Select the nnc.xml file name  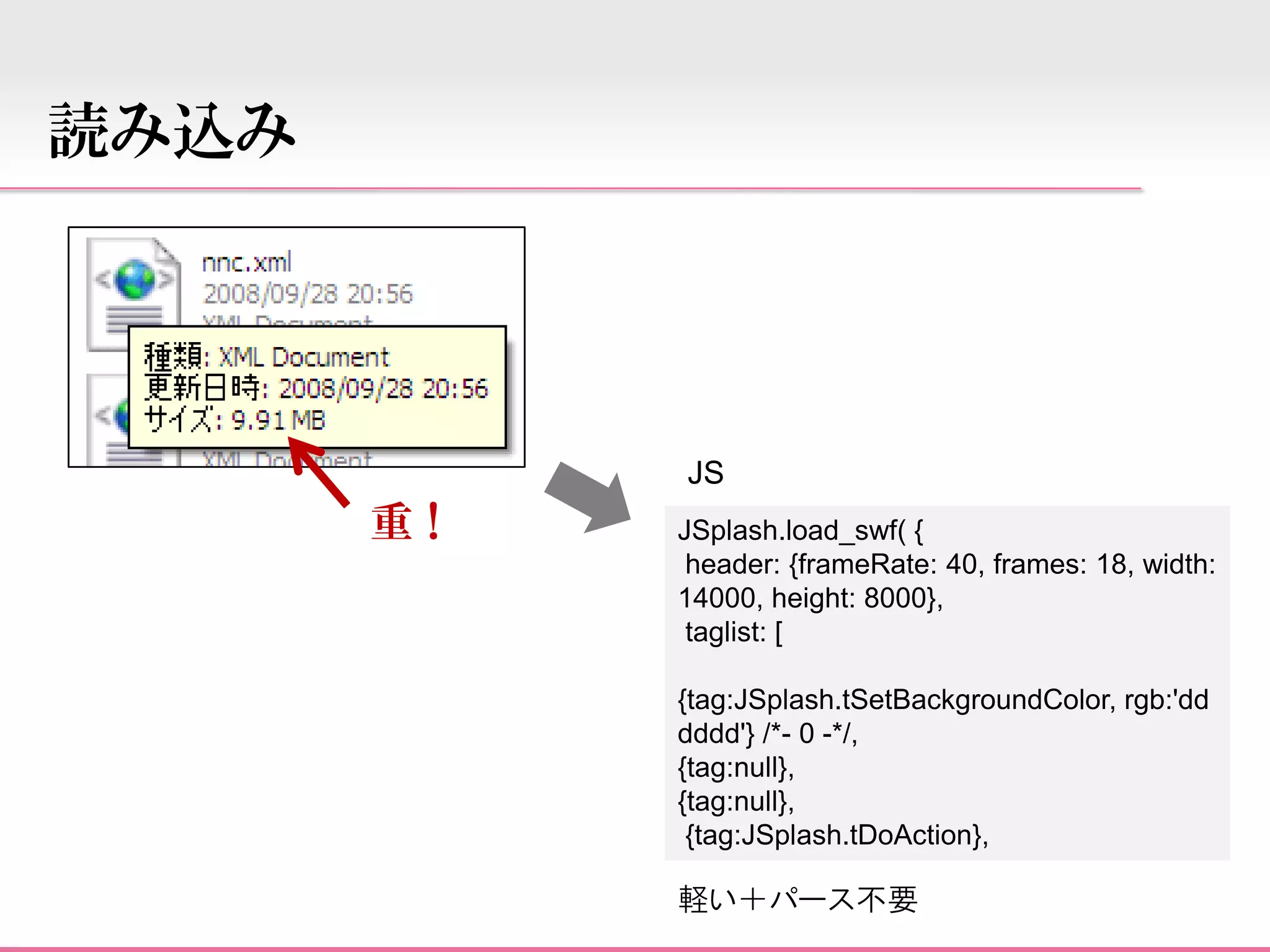247,263
